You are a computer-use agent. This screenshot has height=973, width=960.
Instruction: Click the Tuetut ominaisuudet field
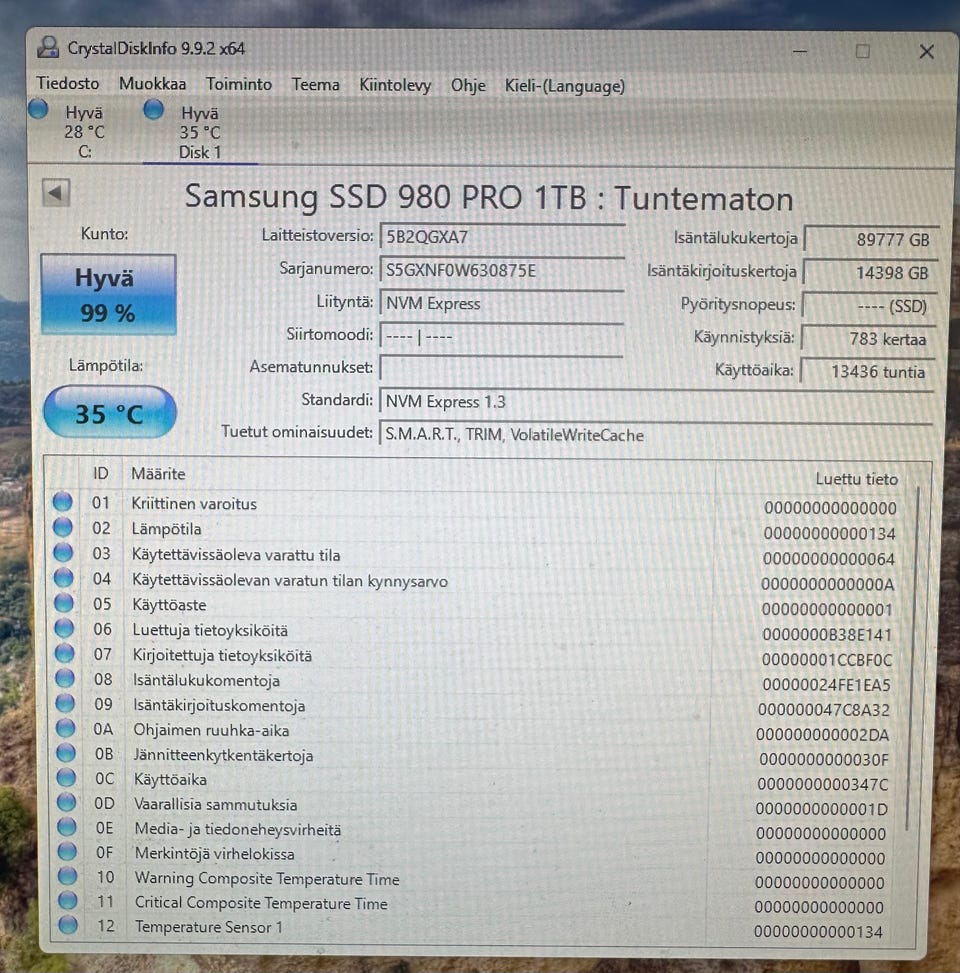point(656,434)
